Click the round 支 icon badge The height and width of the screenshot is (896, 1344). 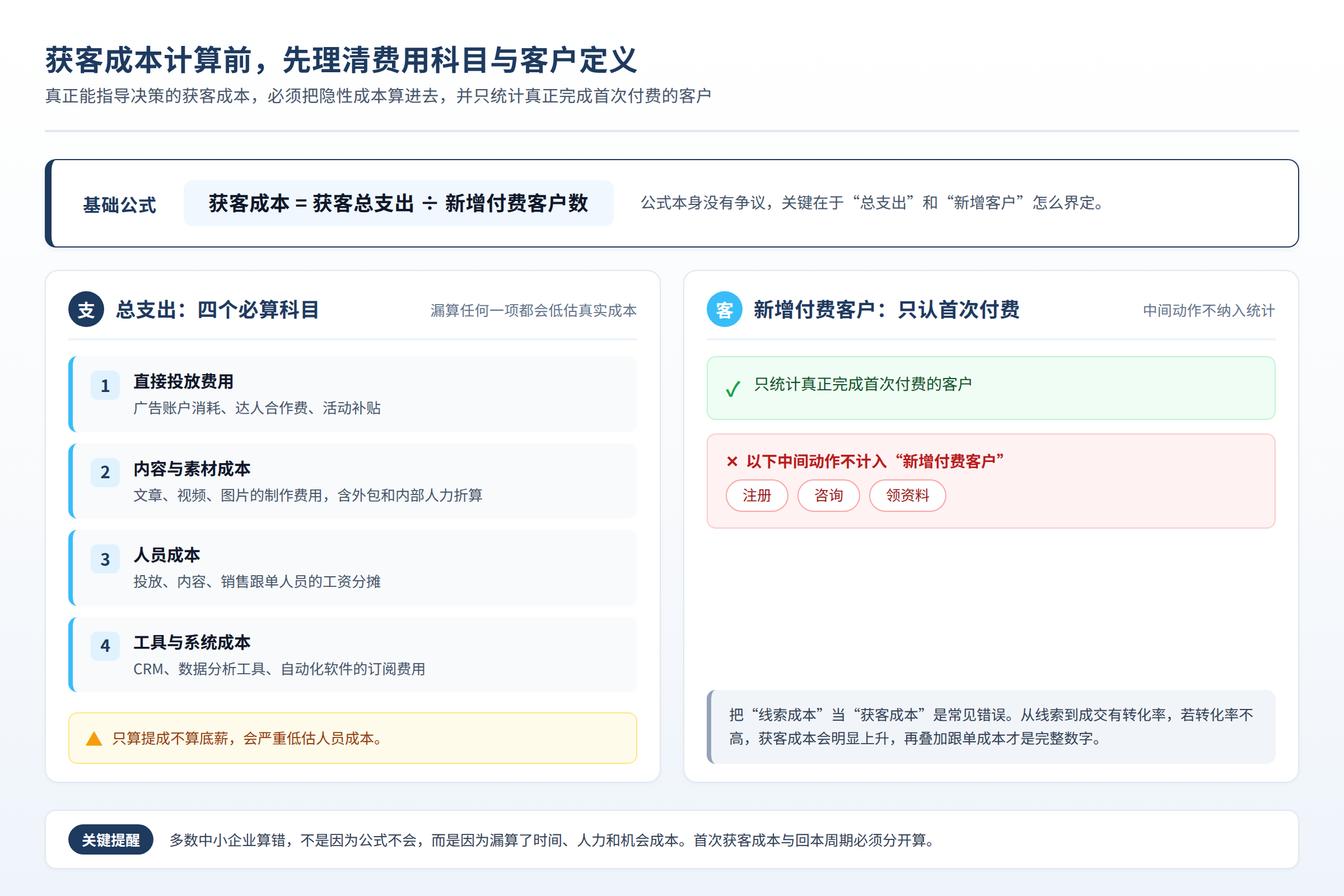pyautogui.click(x=86, y=309)
